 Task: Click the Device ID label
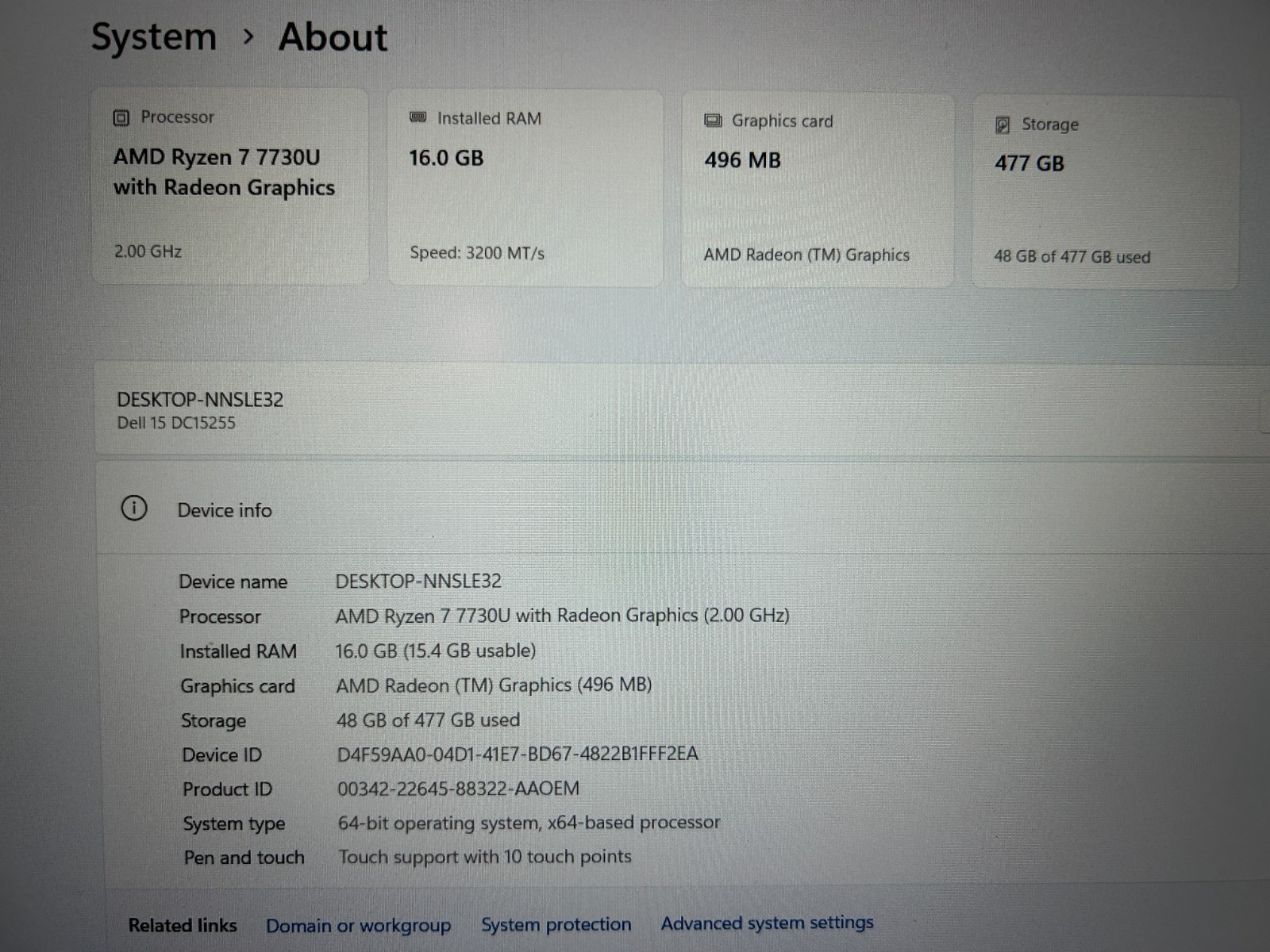pos(221,754)
